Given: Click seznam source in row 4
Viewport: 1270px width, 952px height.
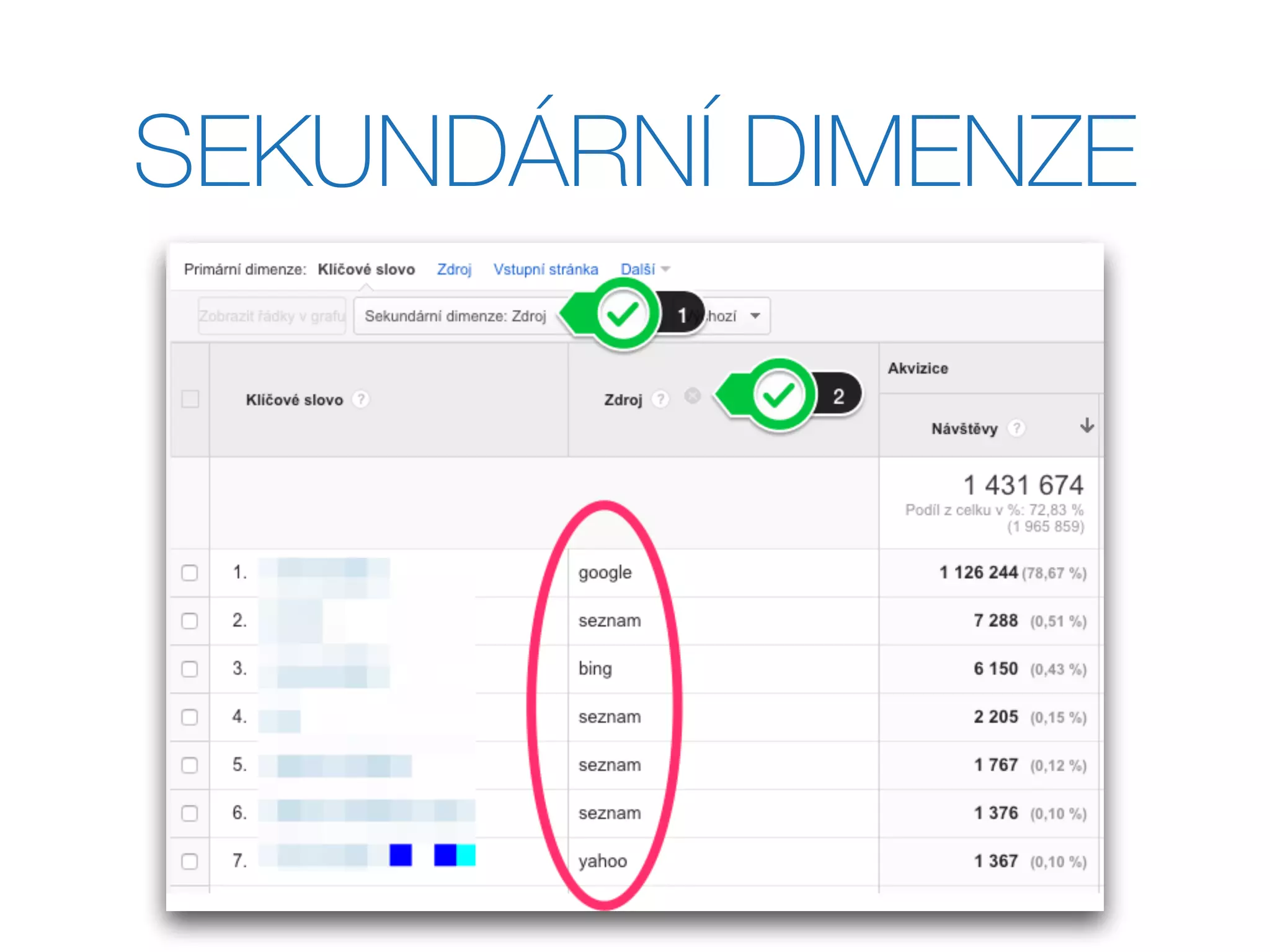Looking at the screenshot, I should pyautogui.click(x=610, y=717).
